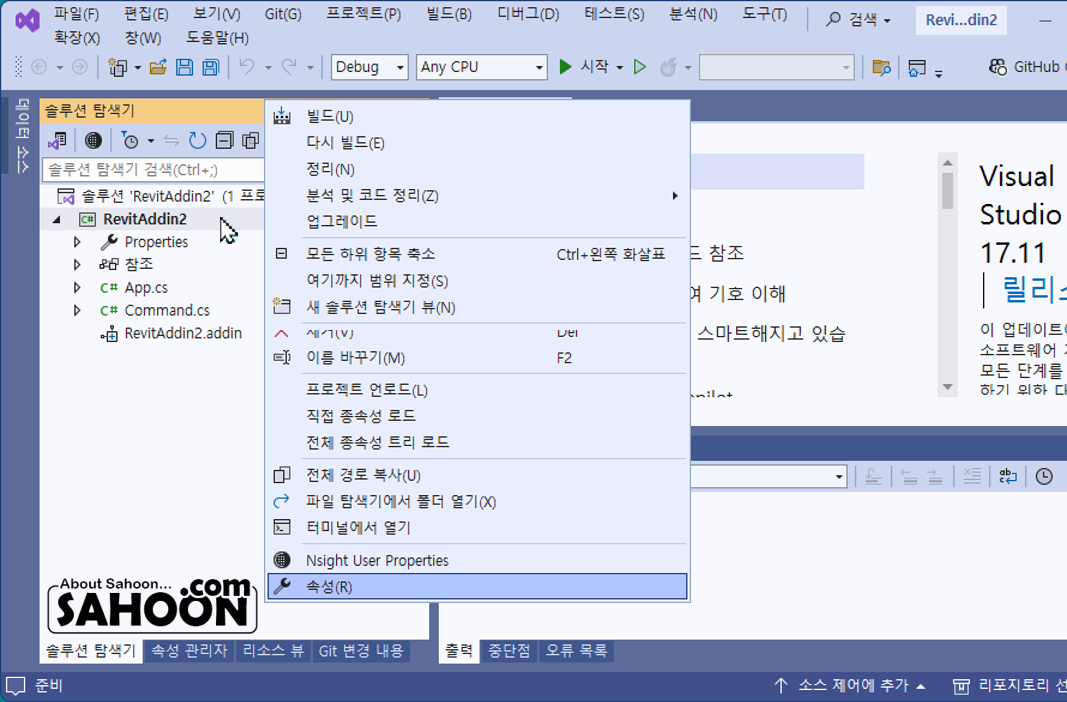Screen dimensions: 1067x702
Task: Switch to the 오류 목록 tab
Action: click(x=576, y=651)
